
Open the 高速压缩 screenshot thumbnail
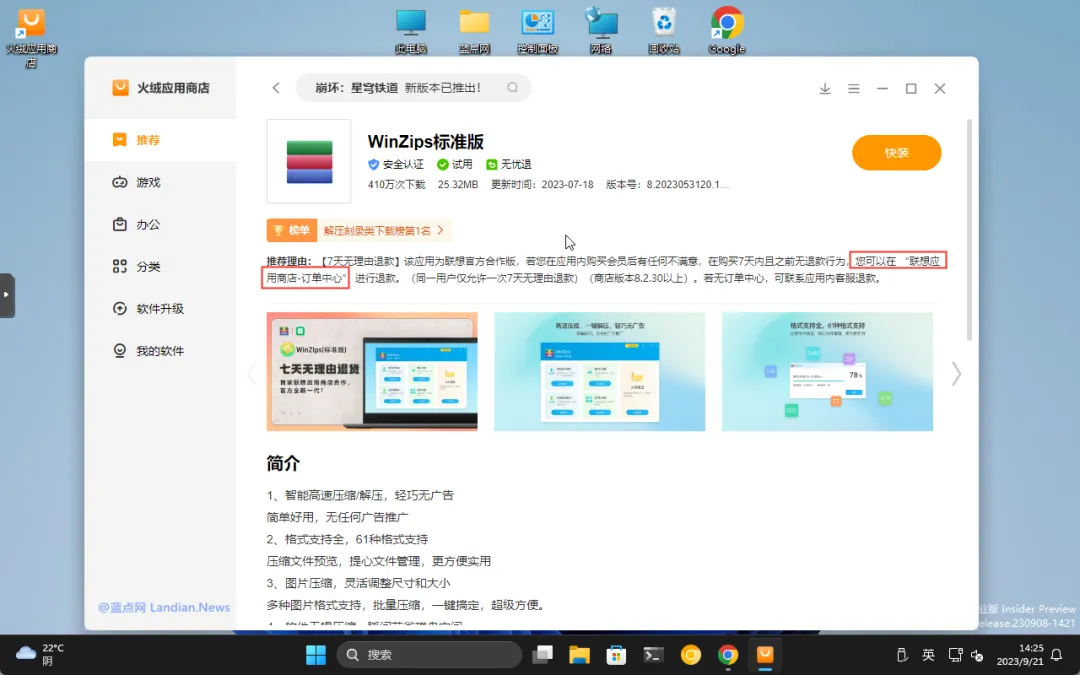pos(599,372)
